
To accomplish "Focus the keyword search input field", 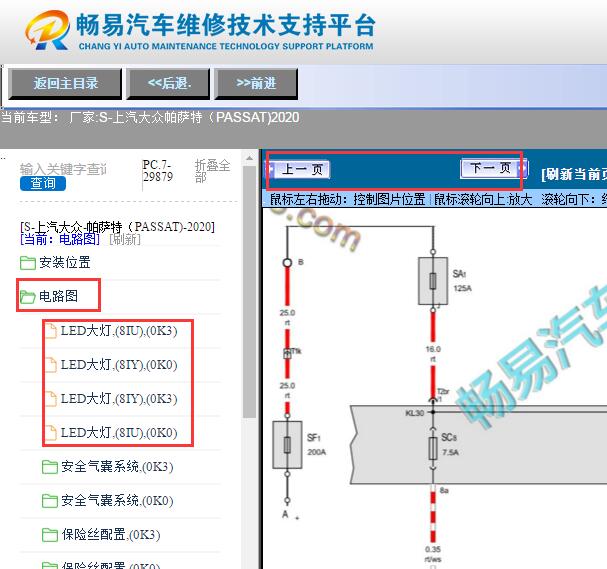I will pyautogui.click(x=63, y=169).
